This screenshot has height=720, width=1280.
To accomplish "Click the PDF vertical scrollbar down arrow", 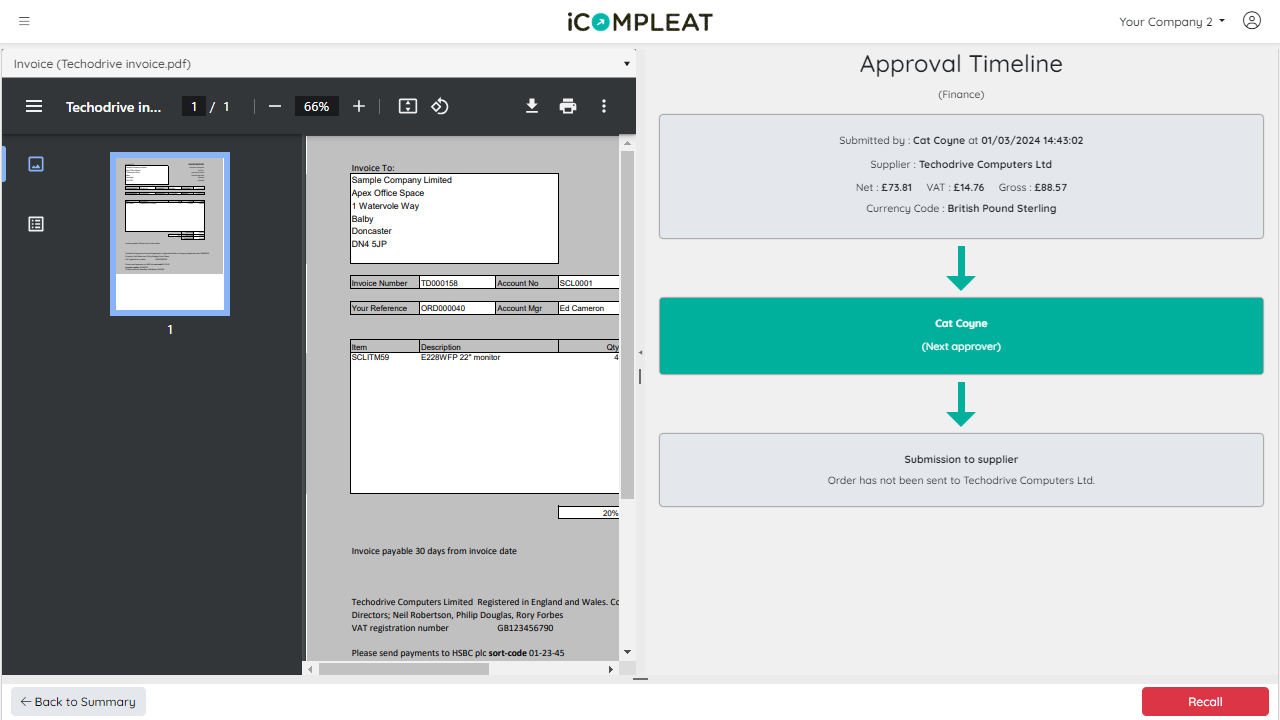I will pyautogui.click(x=628, y=652).
